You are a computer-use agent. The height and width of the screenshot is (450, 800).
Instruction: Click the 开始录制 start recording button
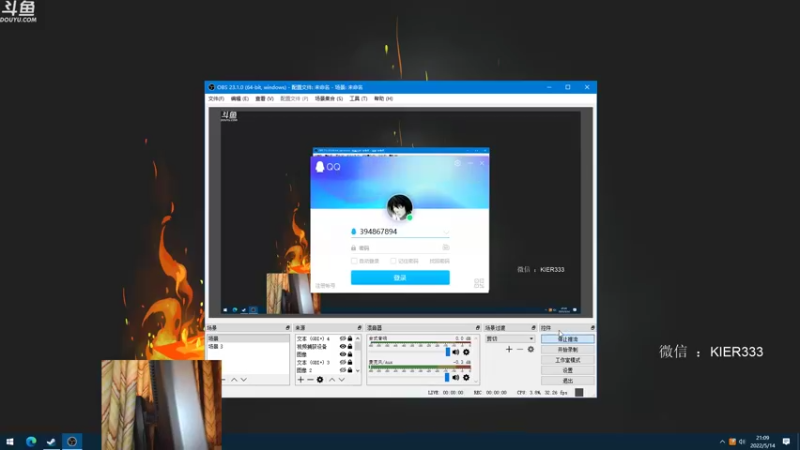(x=567, y=349)
